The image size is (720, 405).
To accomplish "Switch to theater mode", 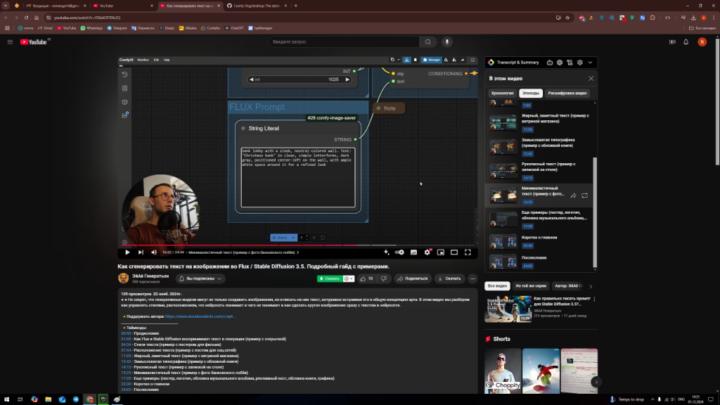I will point(454,252).
